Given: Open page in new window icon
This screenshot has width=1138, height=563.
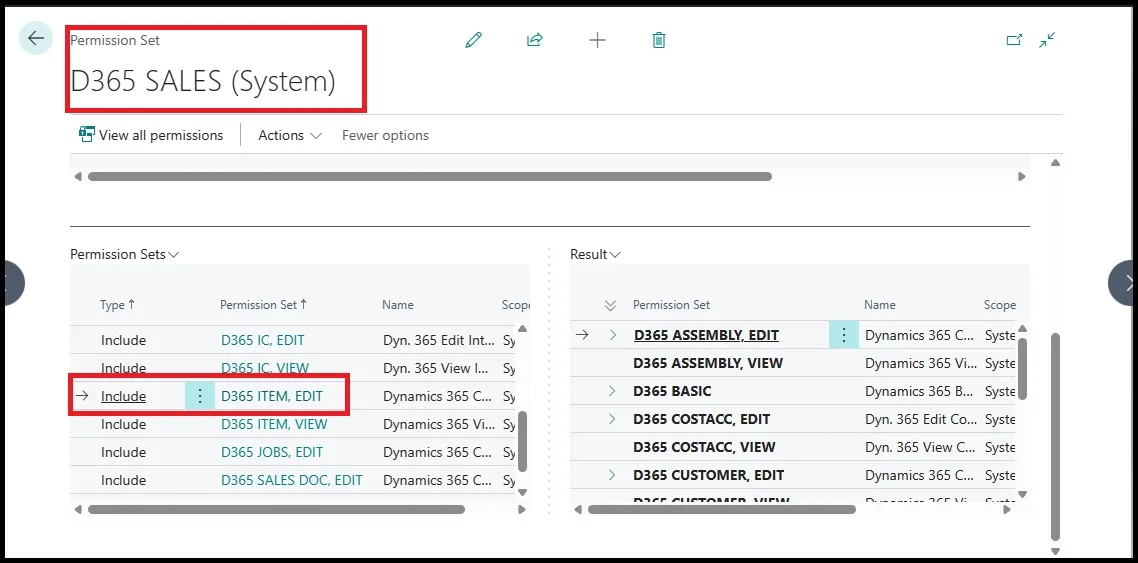Looking at the screenshot, I should [x=1014, y=40].
